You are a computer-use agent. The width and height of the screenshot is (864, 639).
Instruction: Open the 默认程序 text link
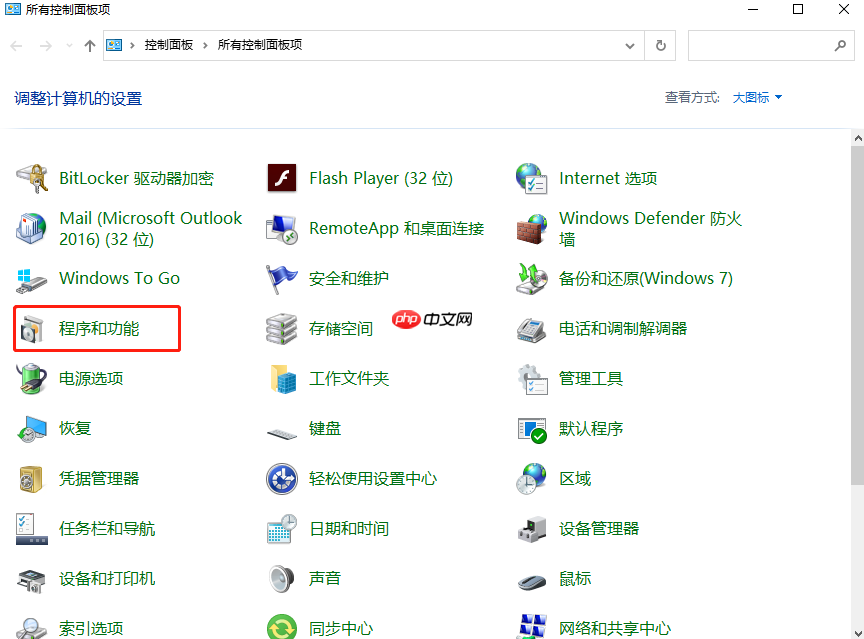(591, 429)
